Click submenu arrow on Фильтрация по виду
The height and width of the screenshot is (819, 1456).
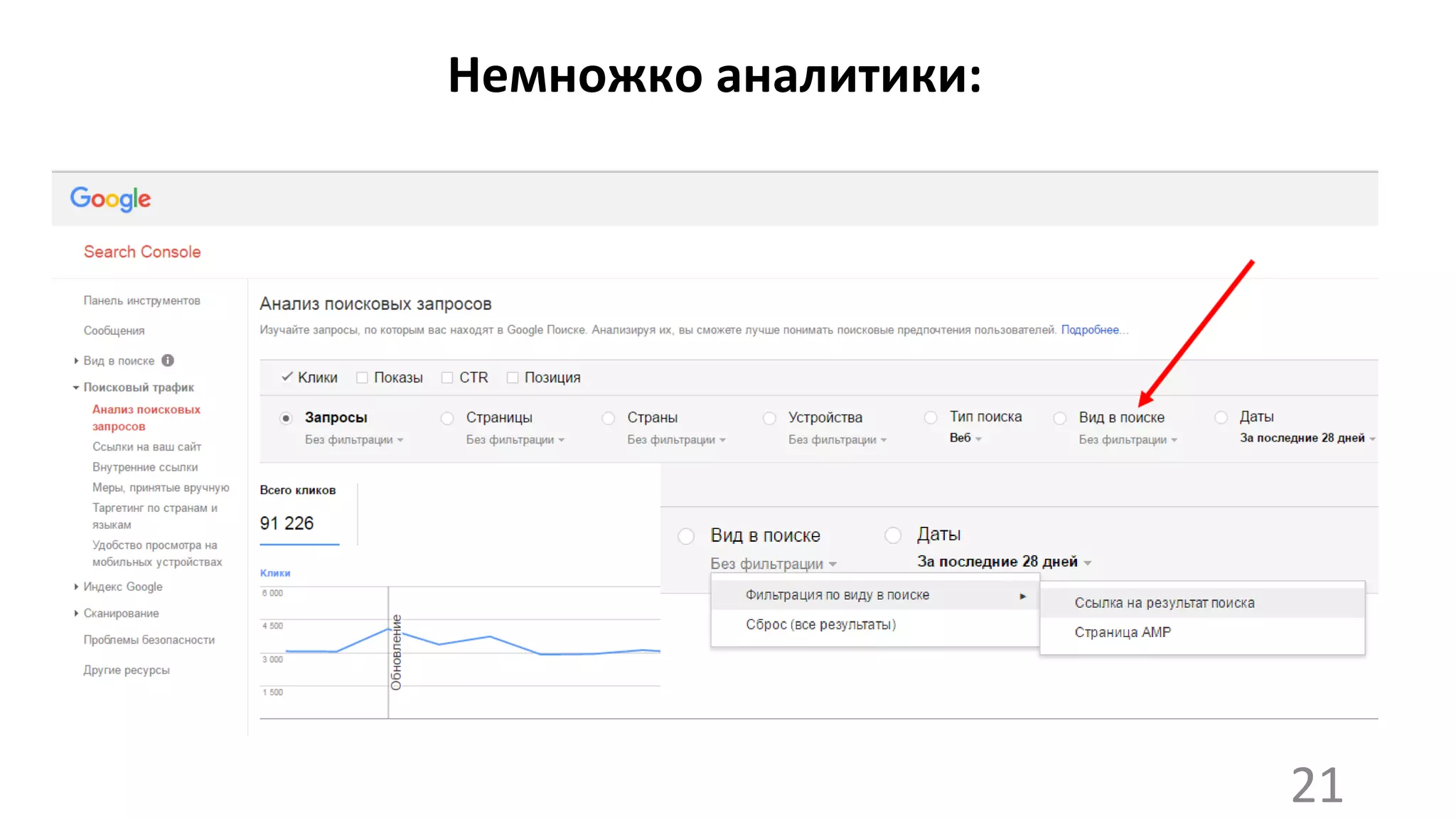[1022, 596]
